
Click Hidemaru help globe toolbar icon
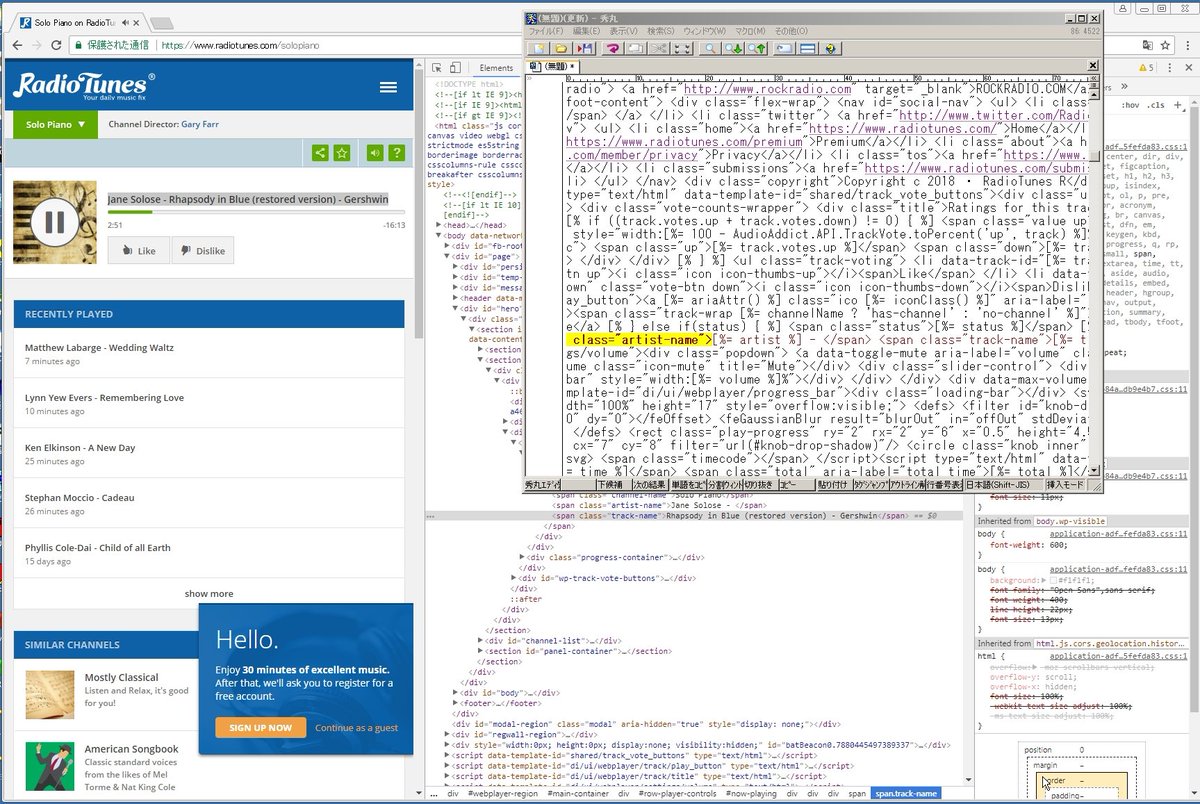click(830, 48)
